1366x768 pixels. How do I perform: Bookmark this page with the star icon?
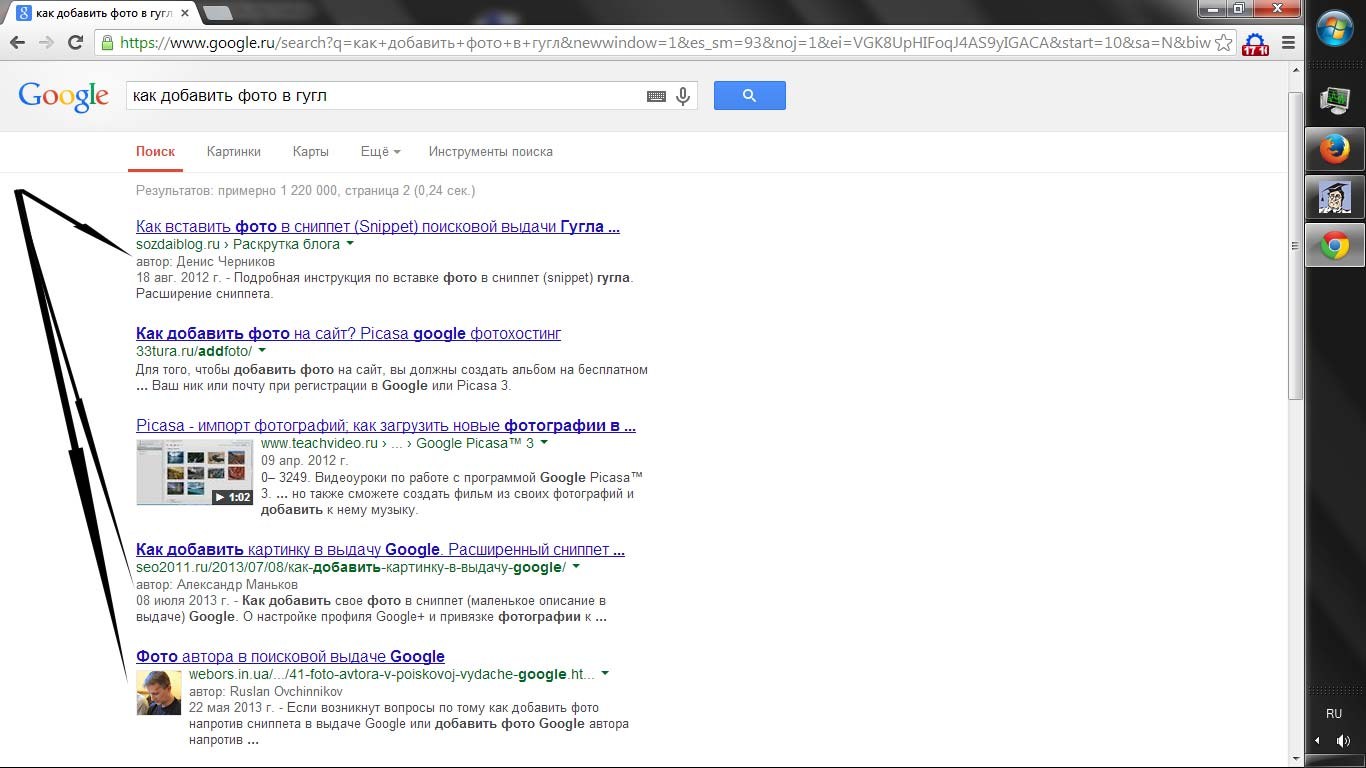(1223, 43)
